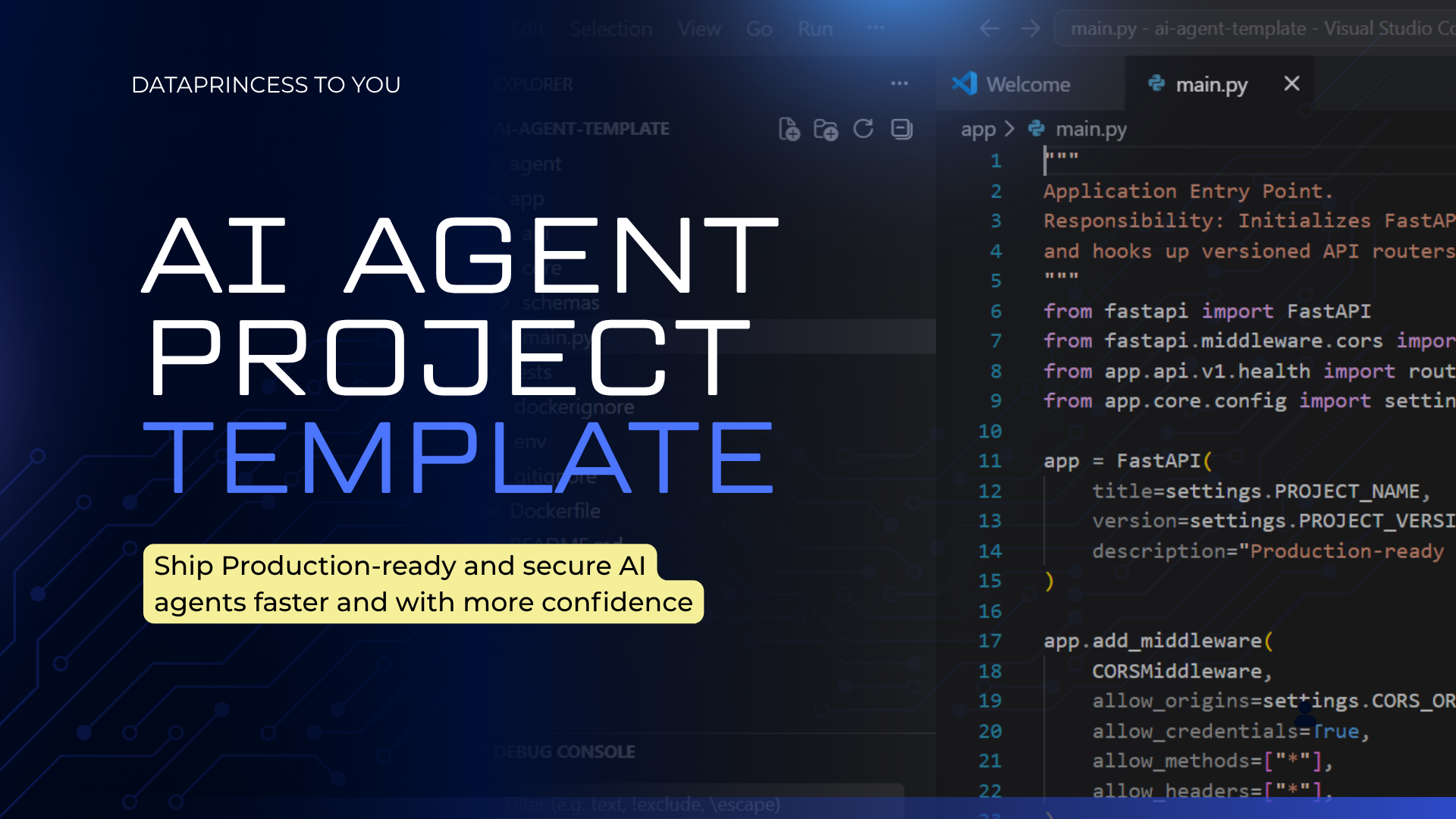Open the View menu

(699, 29)
